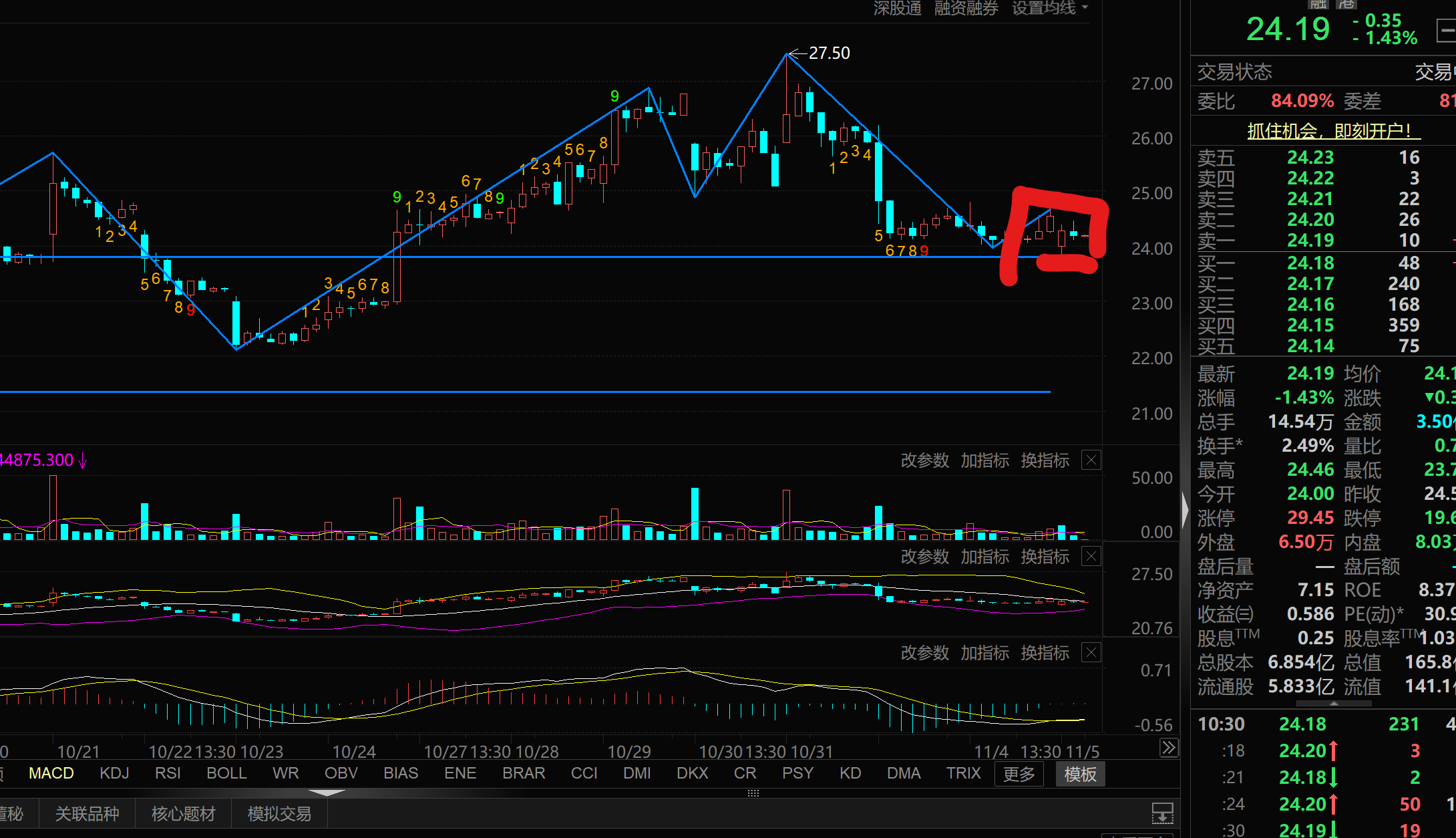The height and width of the screenshot is (838, 1456).
Task: Close the BOLL indicator sub-panel
Action: [1091, 557]
